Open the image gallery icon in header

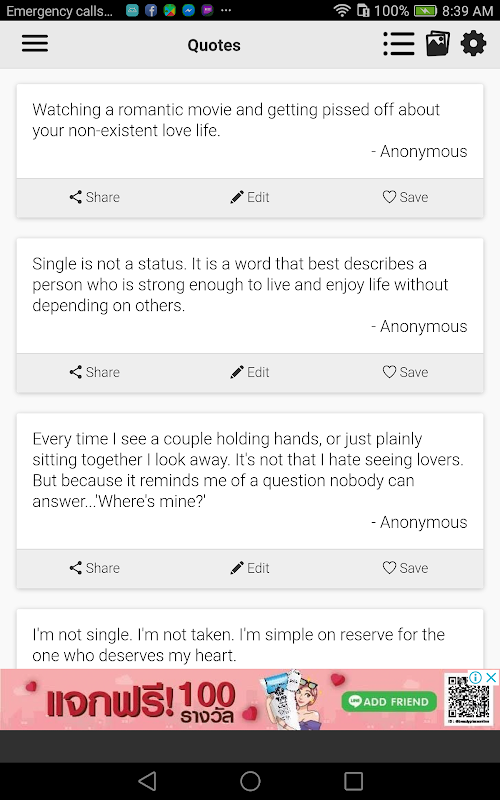[x=438, y=44]
